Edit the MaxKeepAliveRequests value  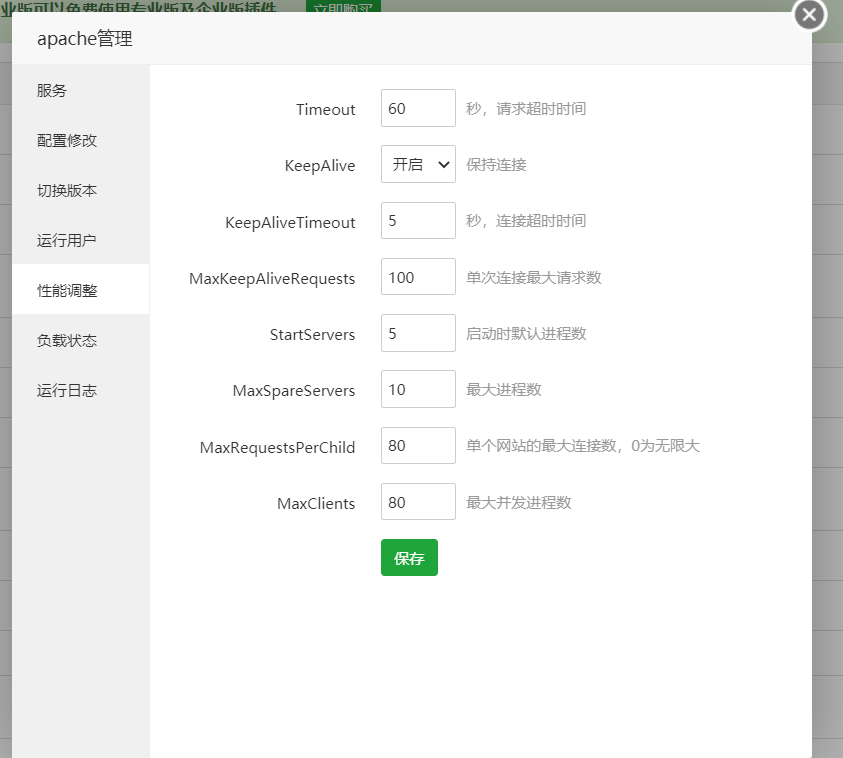(418, 277)
